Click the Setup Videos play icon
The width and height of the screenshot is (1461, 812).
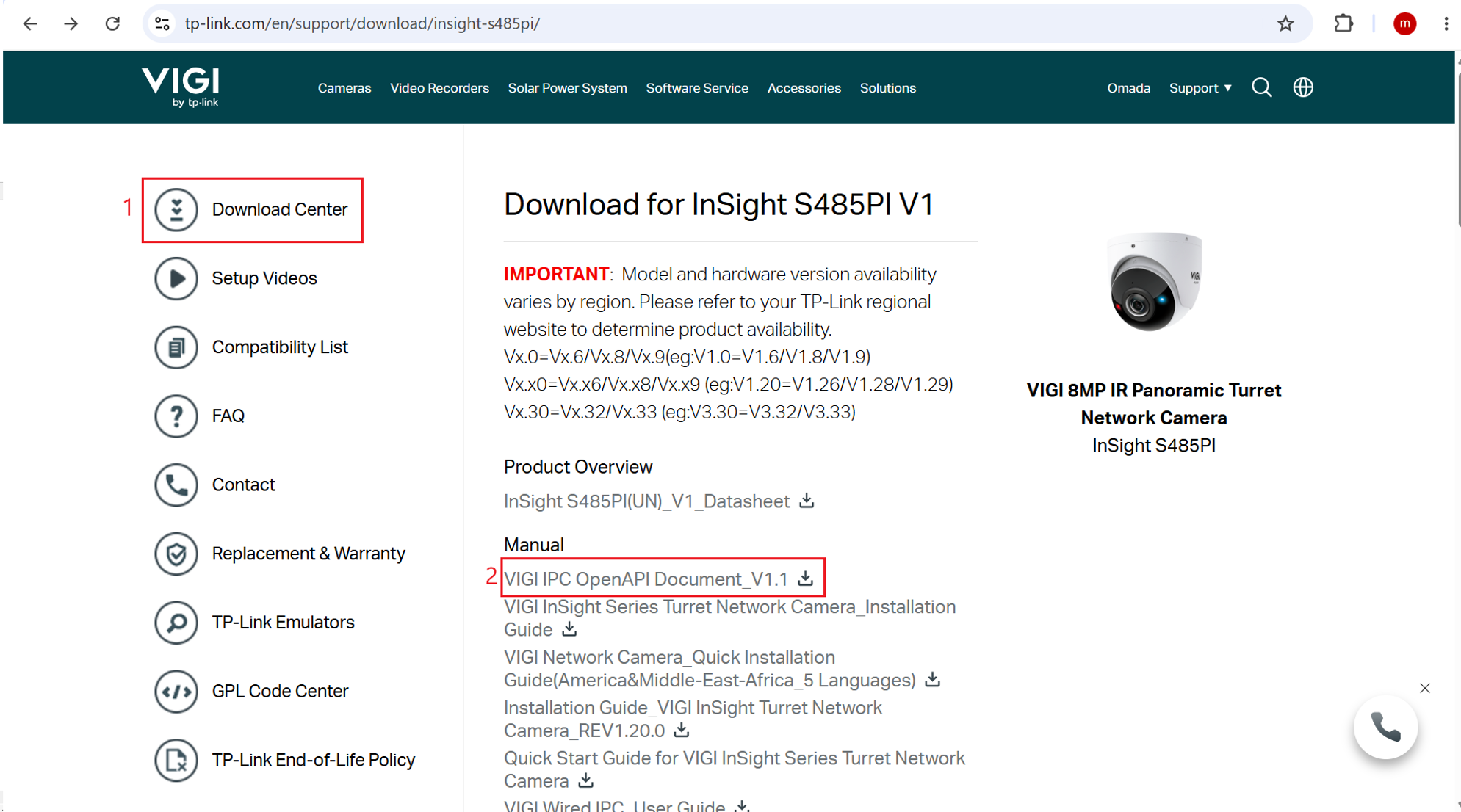click(x=176, y=278)
